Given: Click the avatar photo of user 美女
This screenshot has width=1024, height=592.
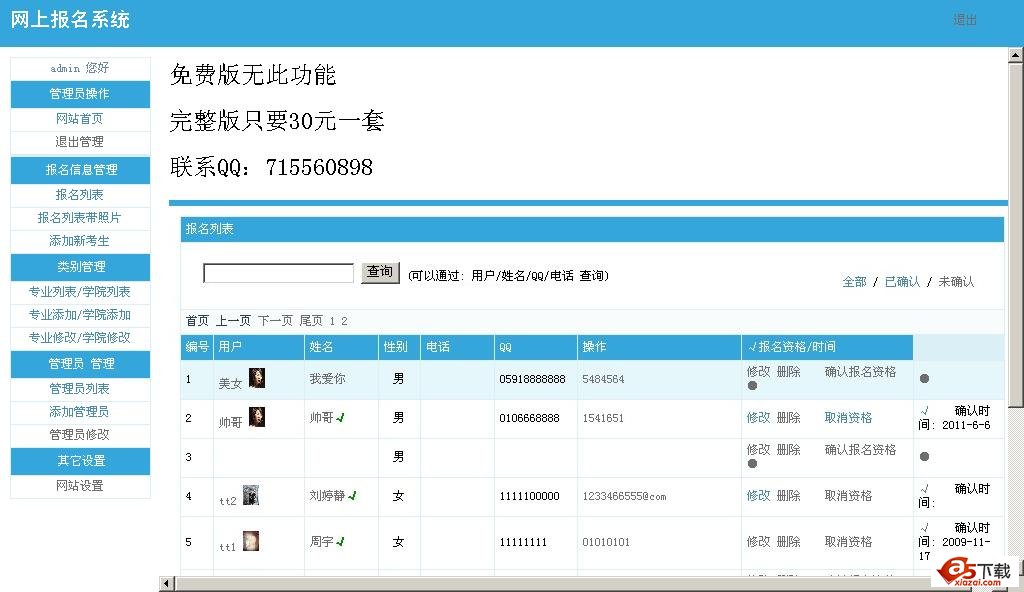Looking at the screenshot, I should click(x=257, y=378).
